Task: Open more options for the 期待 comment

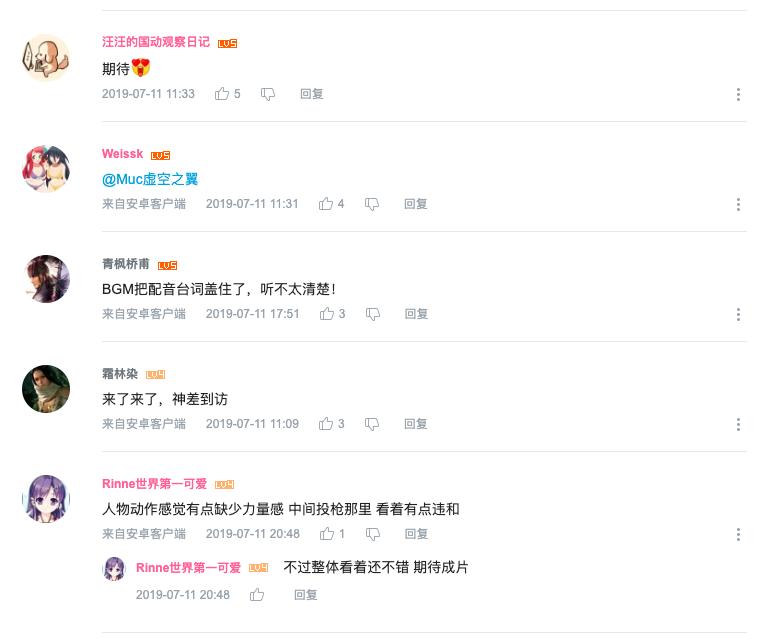Action: pos(738,95)
